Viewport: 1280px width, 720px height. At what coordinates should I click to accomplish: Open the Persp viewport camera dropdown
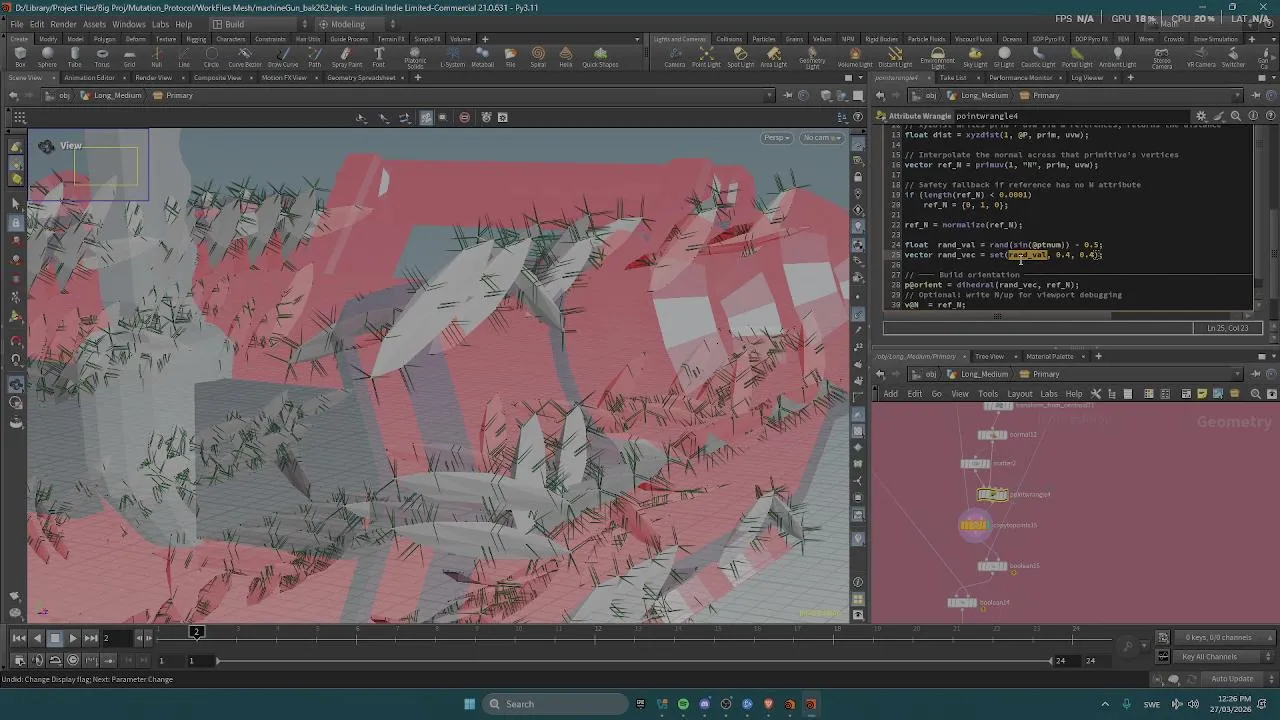(x=777, y=138)
